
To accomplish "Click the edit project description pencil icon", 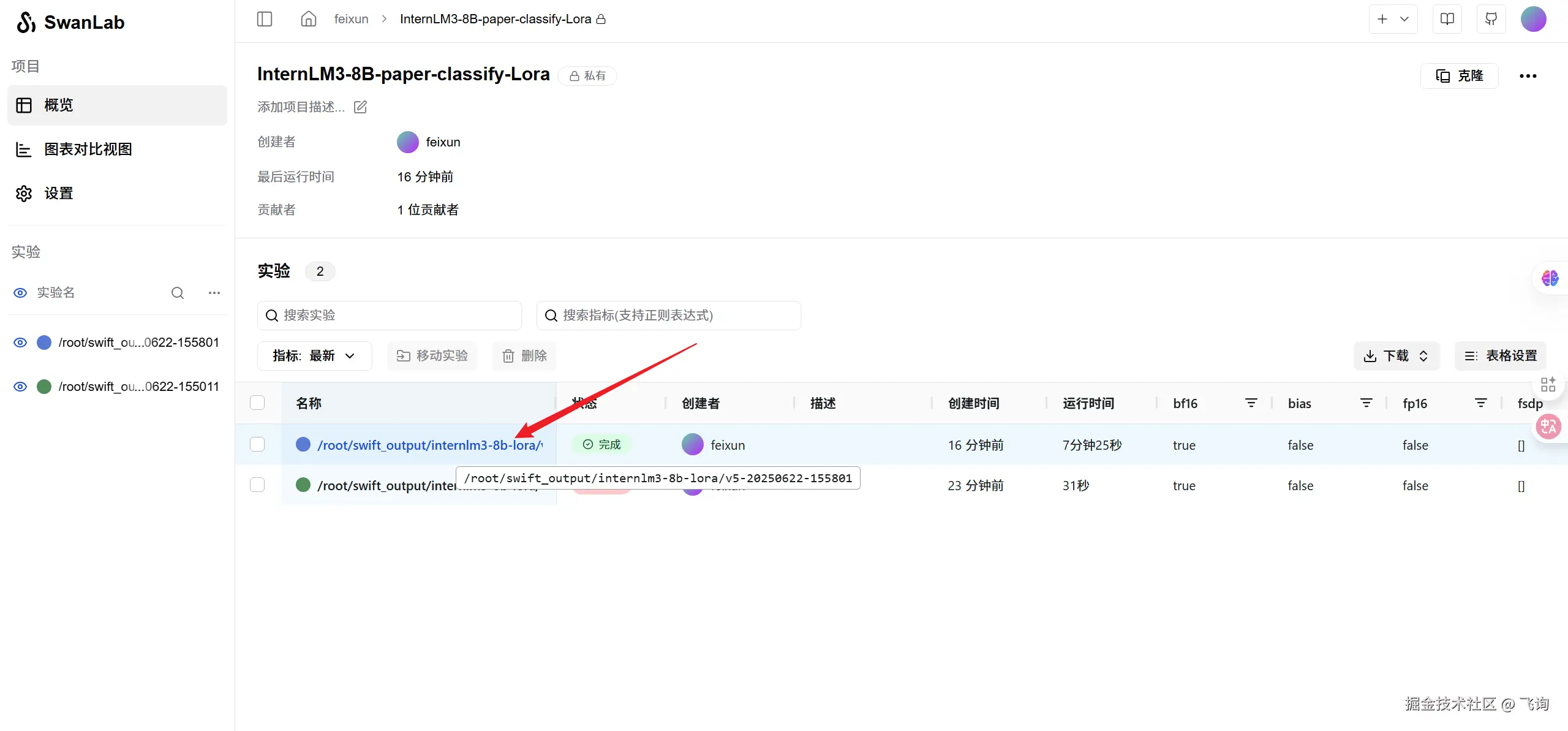I will [361, 107].
